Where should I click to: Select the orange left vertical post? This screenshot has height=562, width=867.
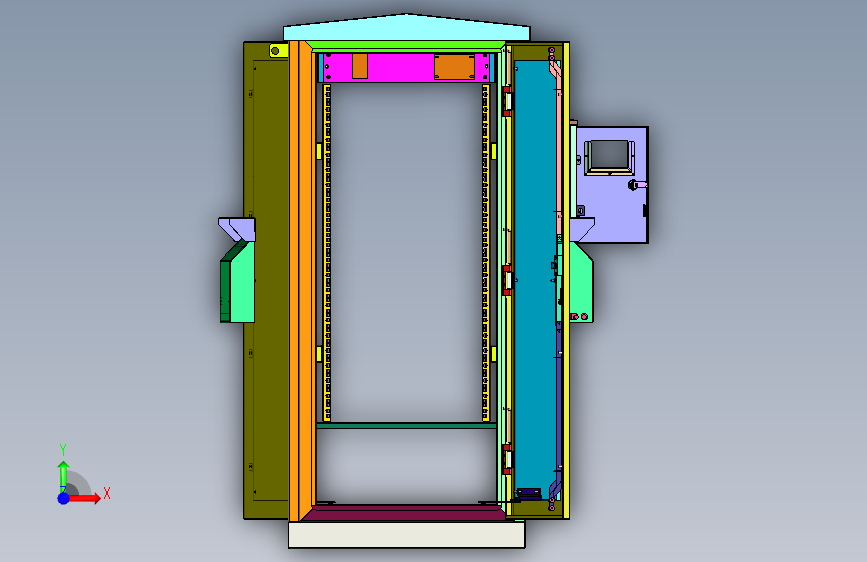[x=303, y=280]
